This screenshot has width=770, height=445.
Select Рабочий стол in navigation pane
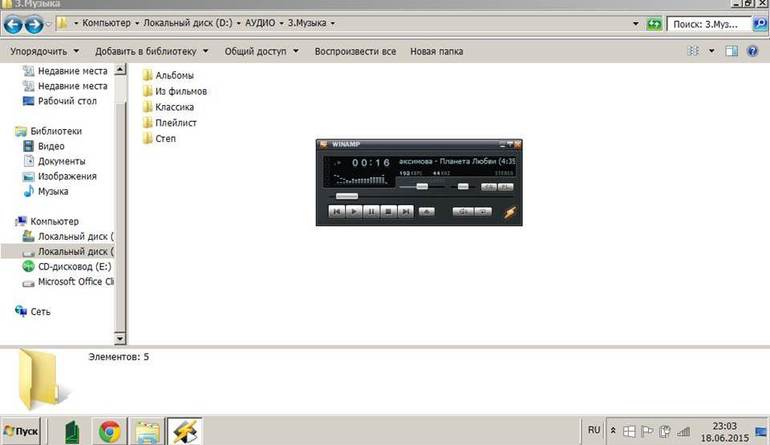pos(60,101)
